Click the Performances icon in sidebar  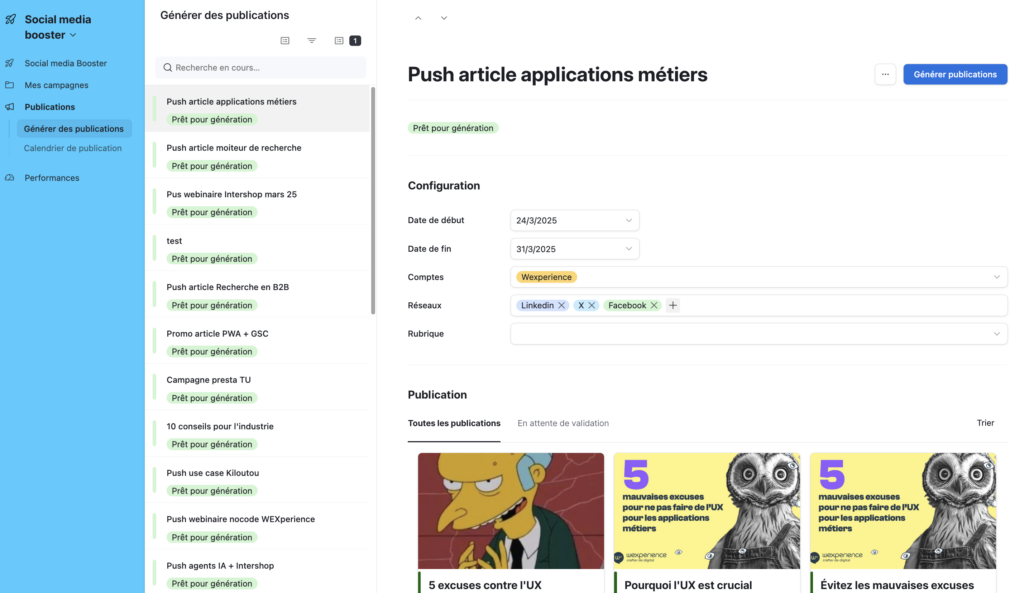10,178
